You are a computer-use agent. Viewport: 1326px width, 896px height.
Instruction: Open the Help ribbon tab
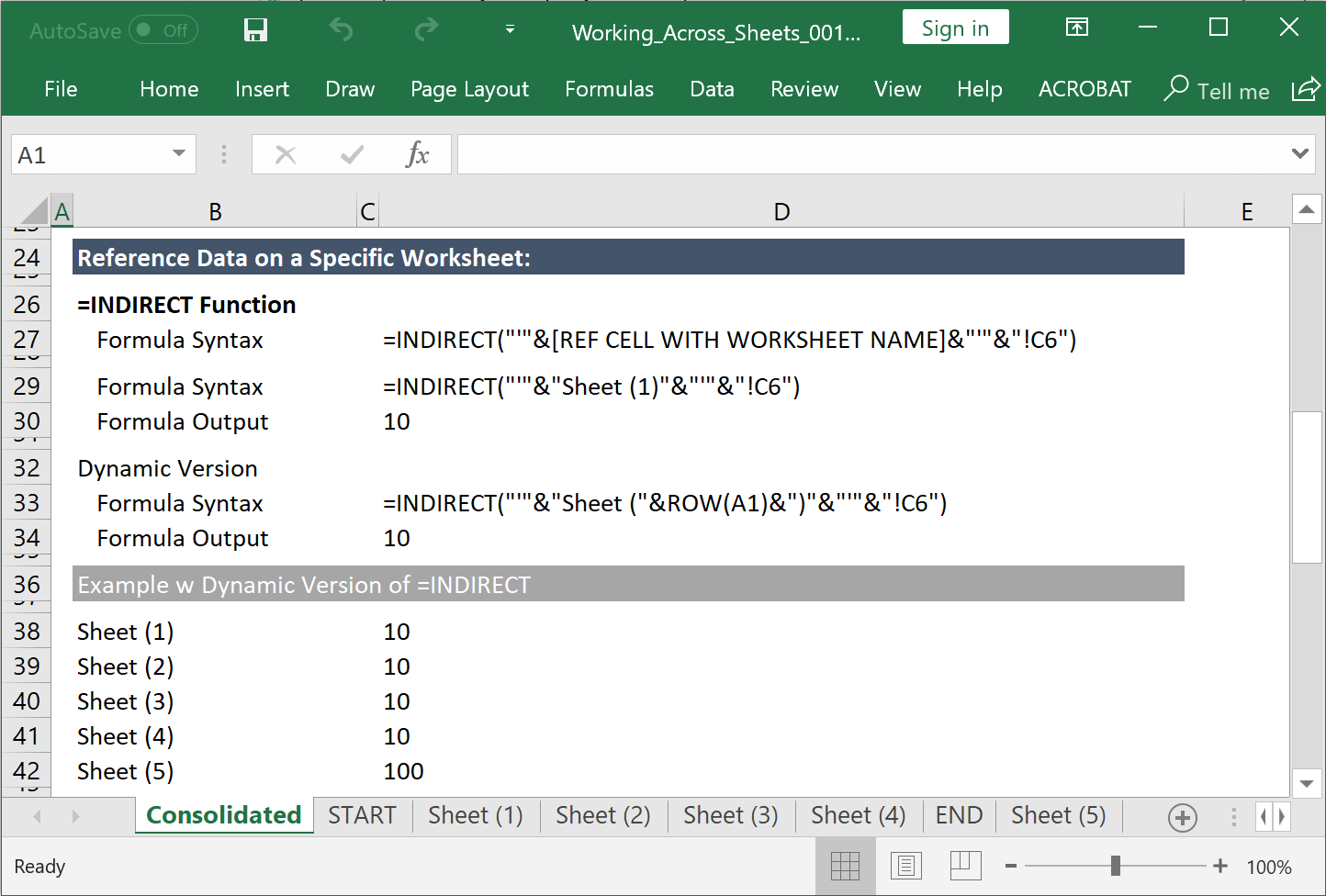[x=979, y=89]
